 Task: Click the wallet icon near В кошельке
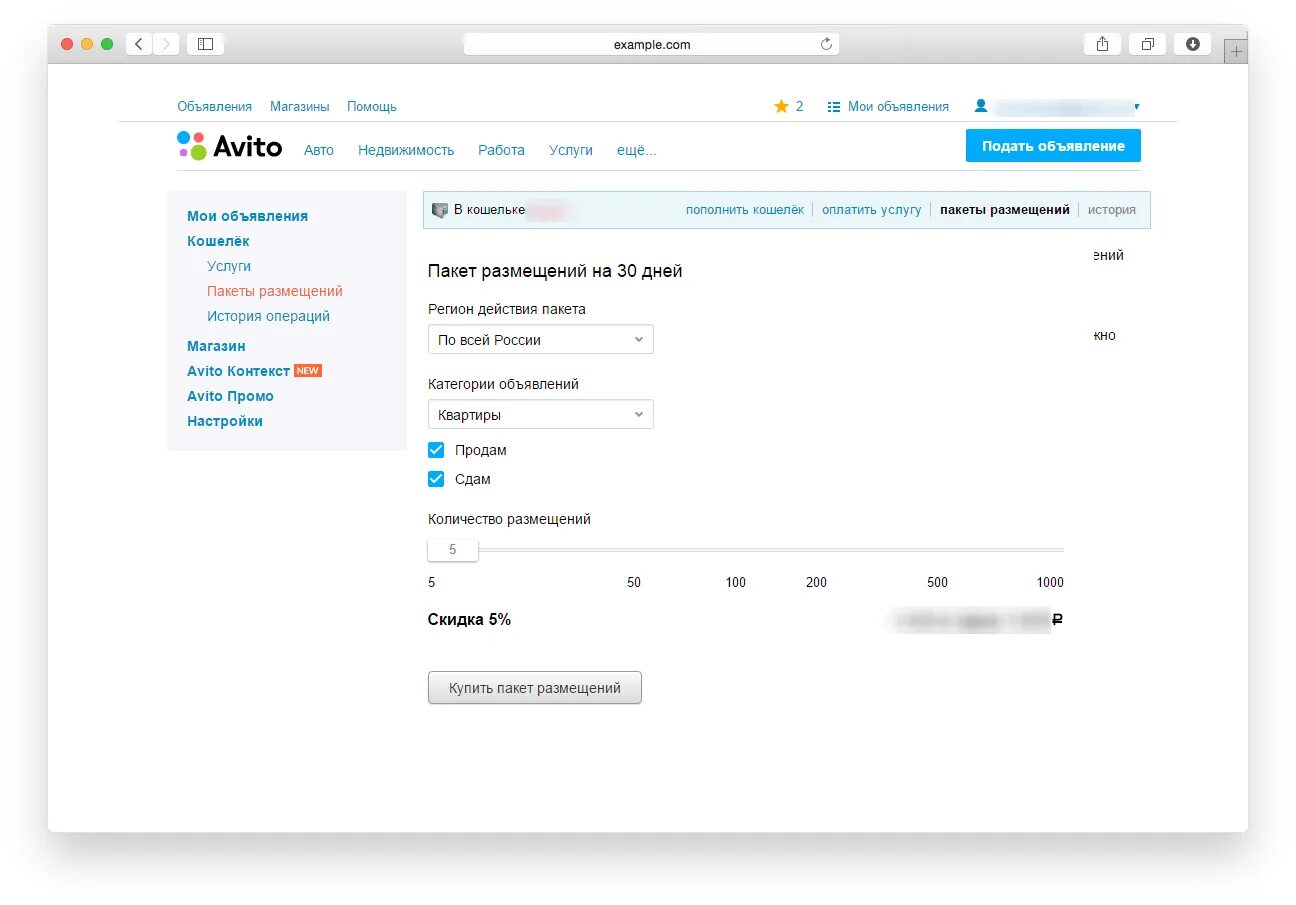[x=440, y=210]
